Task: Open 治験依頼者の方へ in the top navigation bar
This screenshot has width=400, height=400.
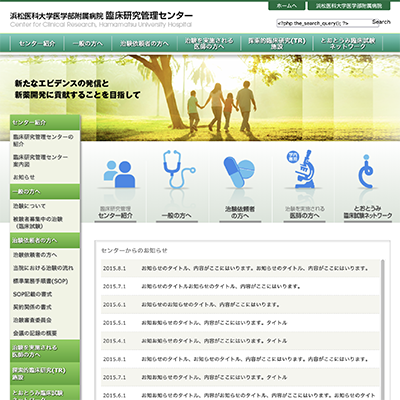Action: point(144,43)
